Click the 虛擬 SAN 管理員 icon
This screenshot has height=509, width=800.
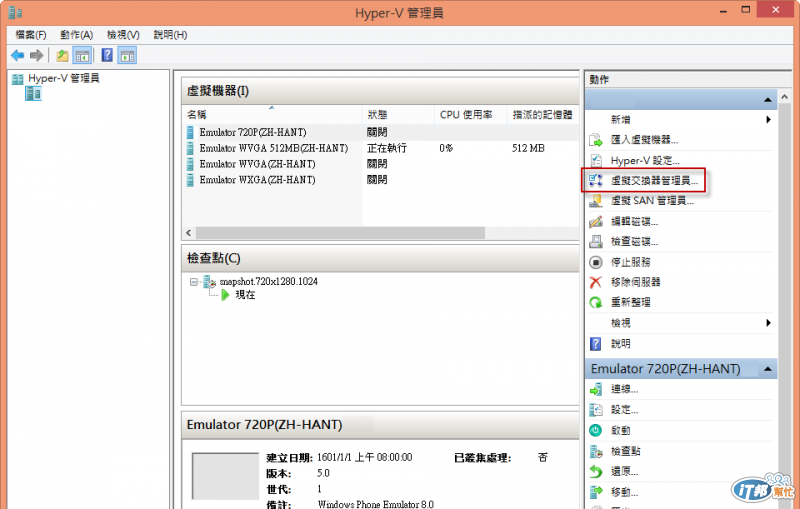click(x=595, y=201)
